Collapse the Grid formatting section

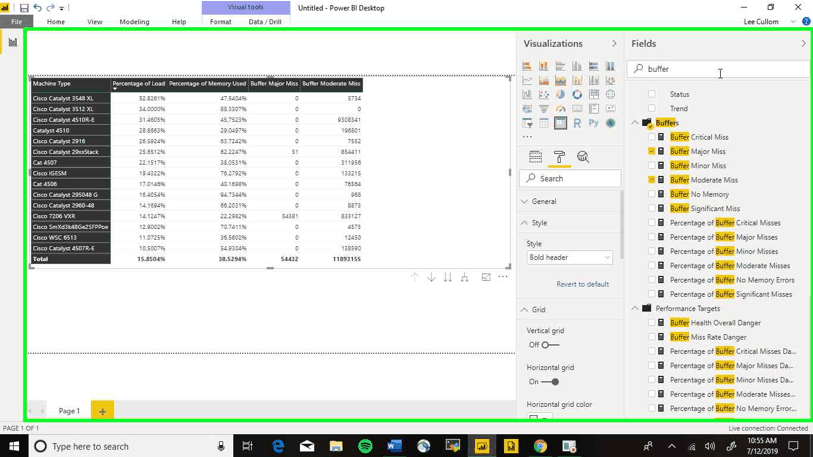pyautogui.click(x=525, y=310)
